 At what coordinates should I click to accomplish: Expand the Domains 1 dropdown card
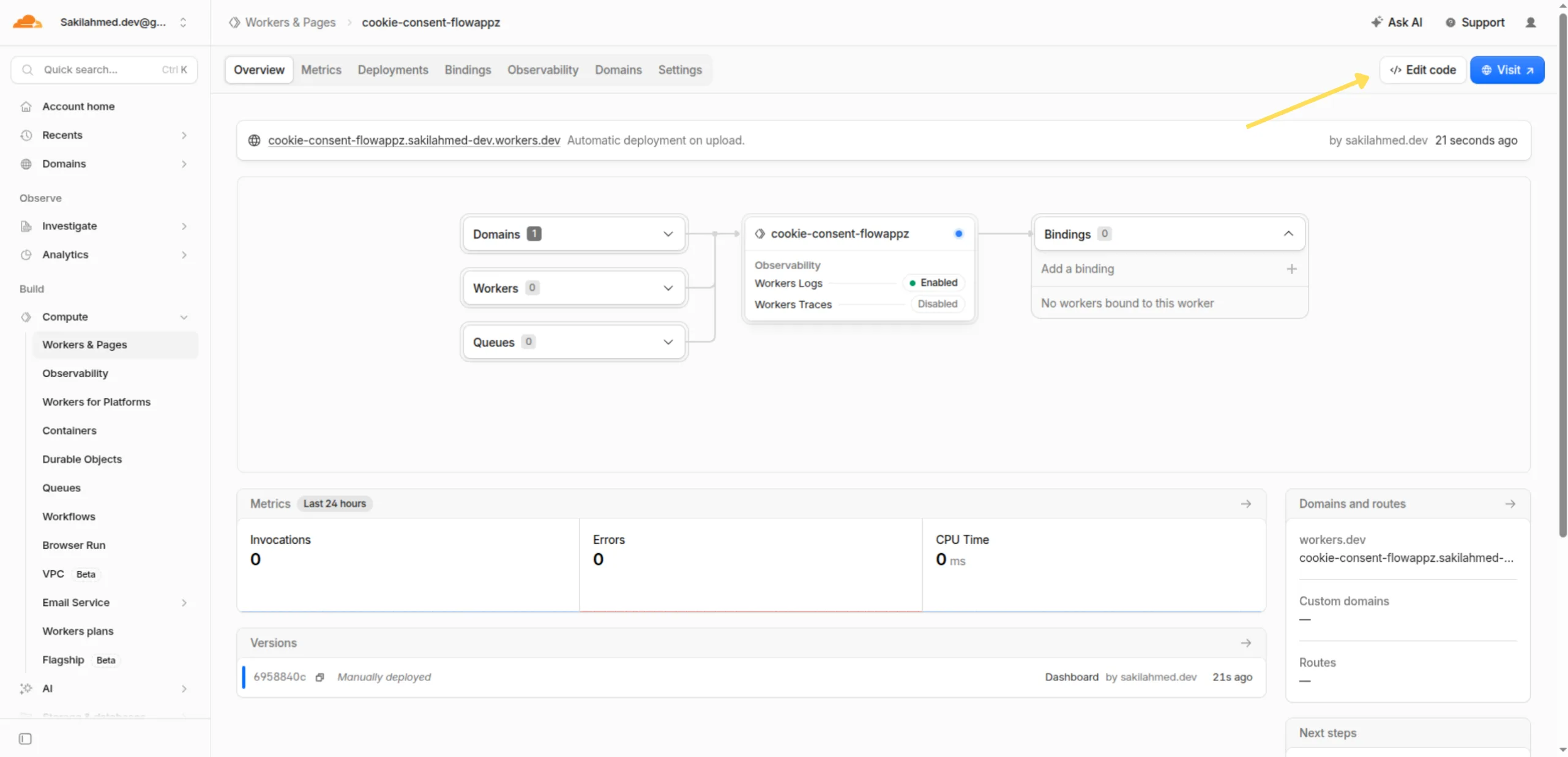573,234
